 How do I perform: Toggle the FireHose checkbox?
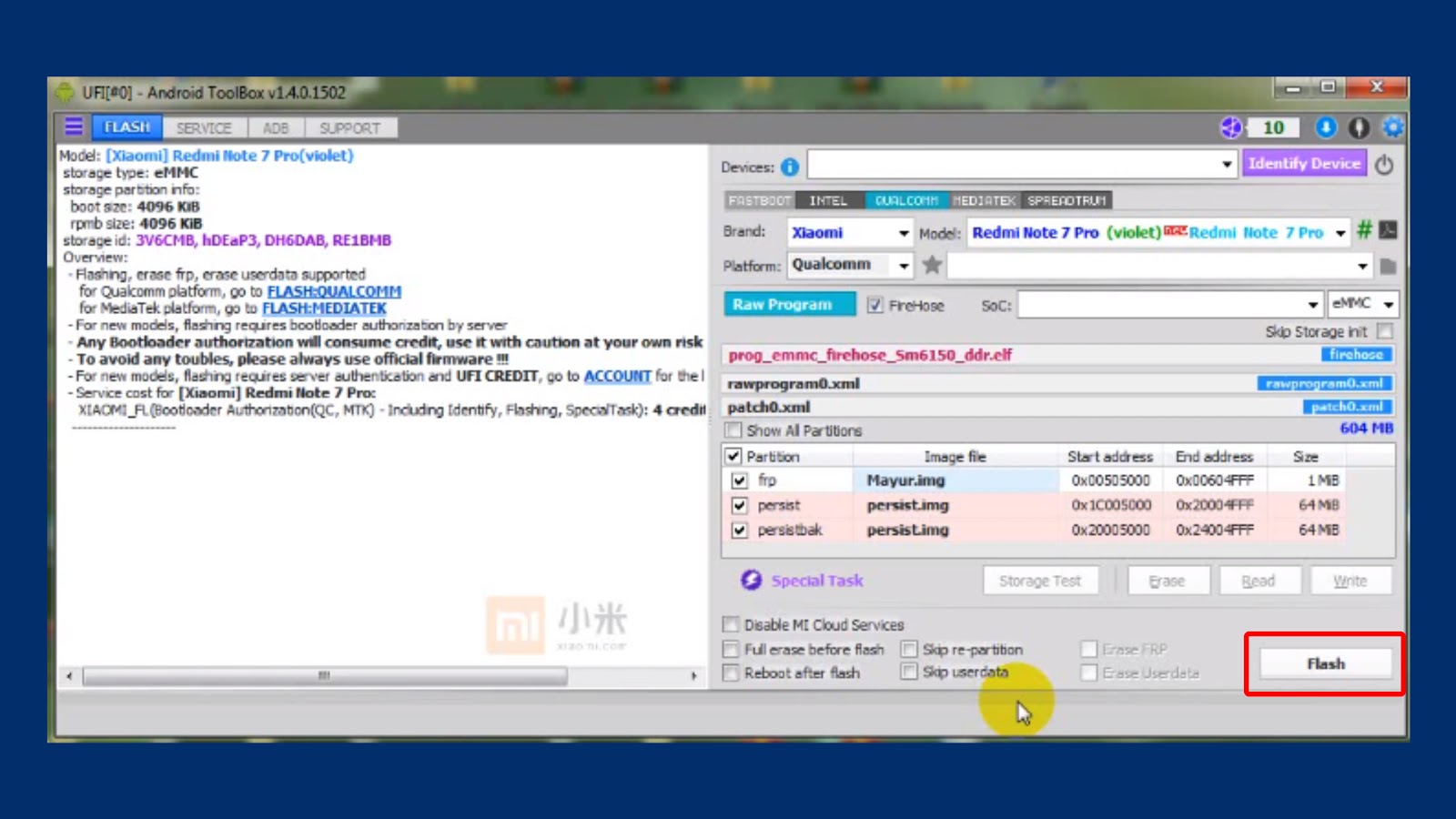click(875, 305)
